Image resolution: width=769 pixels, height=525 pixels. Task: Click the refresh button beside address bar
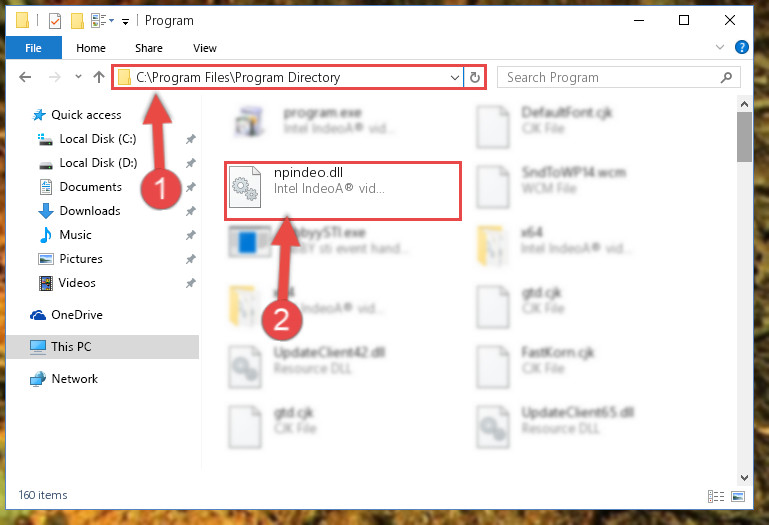point(474,78)
